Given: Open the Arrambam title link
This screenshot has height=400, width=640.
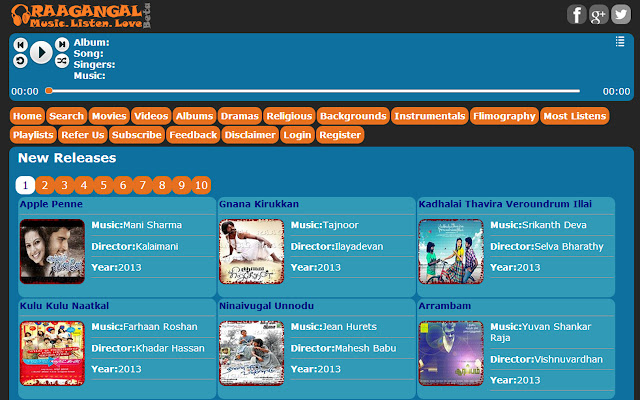Looking at the screenshot, I should tap(444, 306).
